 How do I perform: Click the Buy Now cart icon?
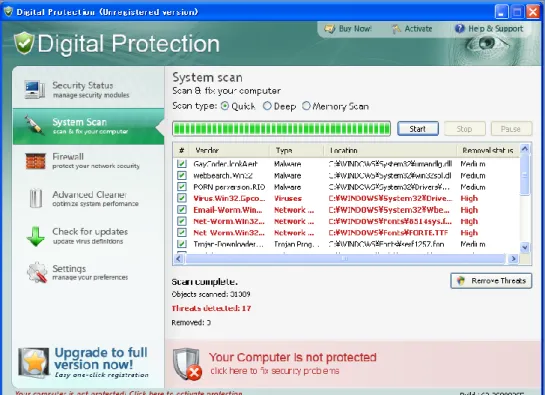pyautogui.click(x=330, y=29)
